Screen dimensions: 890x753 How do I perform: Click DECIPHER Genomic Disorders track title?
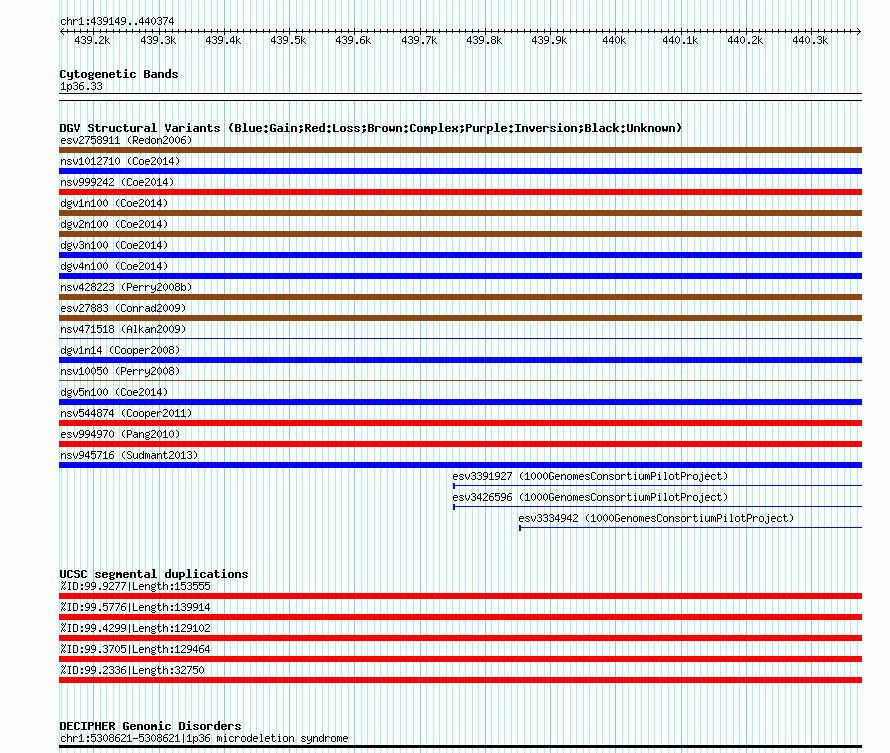pyautogui.click(x=150, y=726)
